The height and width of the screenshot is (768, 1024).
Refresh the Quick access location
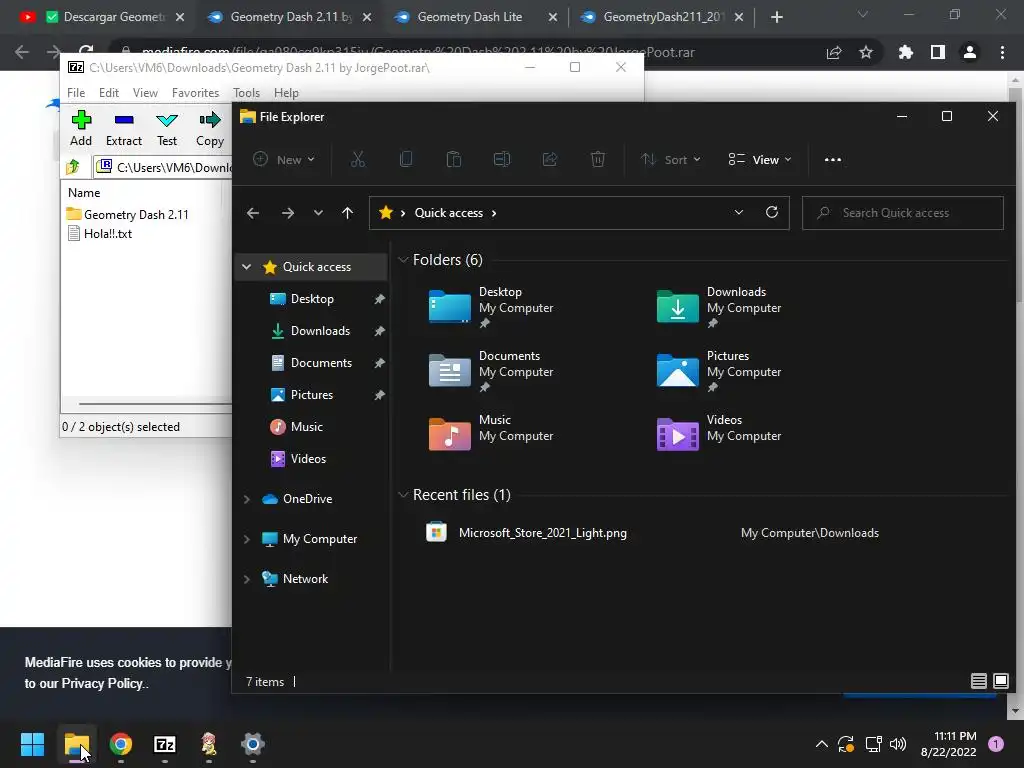[772, 212]
